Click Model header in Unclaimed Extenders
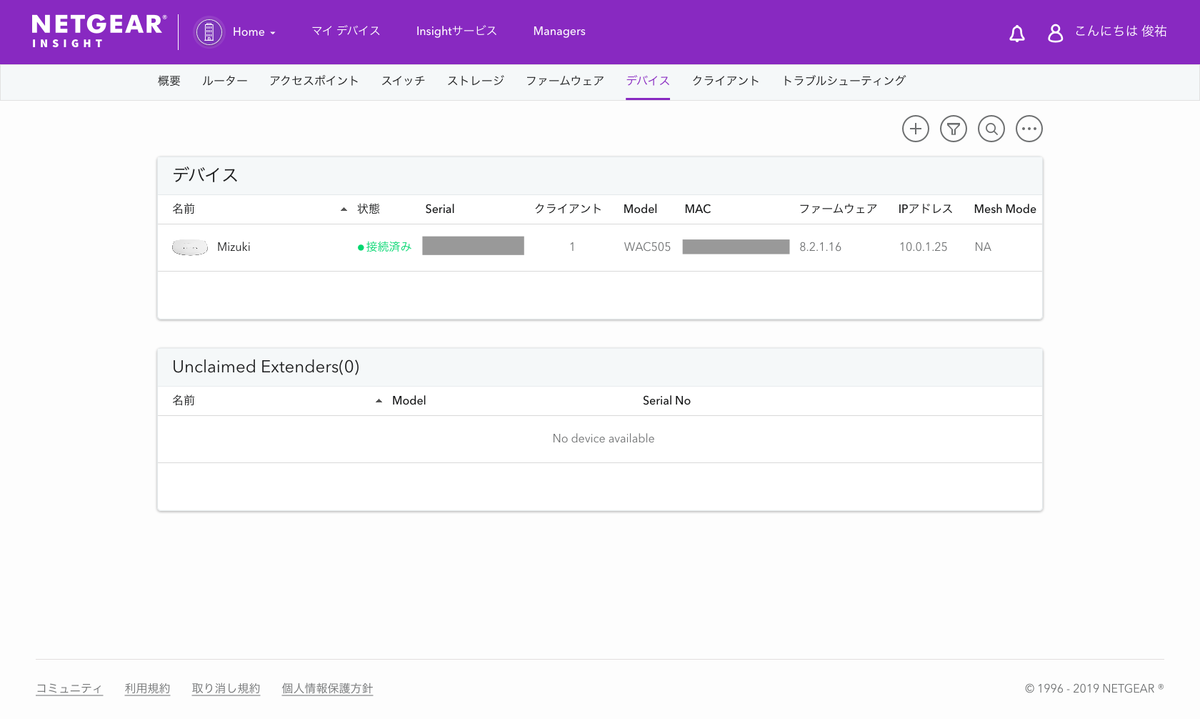The width and height of the screenshot is (1200, 719). point(409,401)
